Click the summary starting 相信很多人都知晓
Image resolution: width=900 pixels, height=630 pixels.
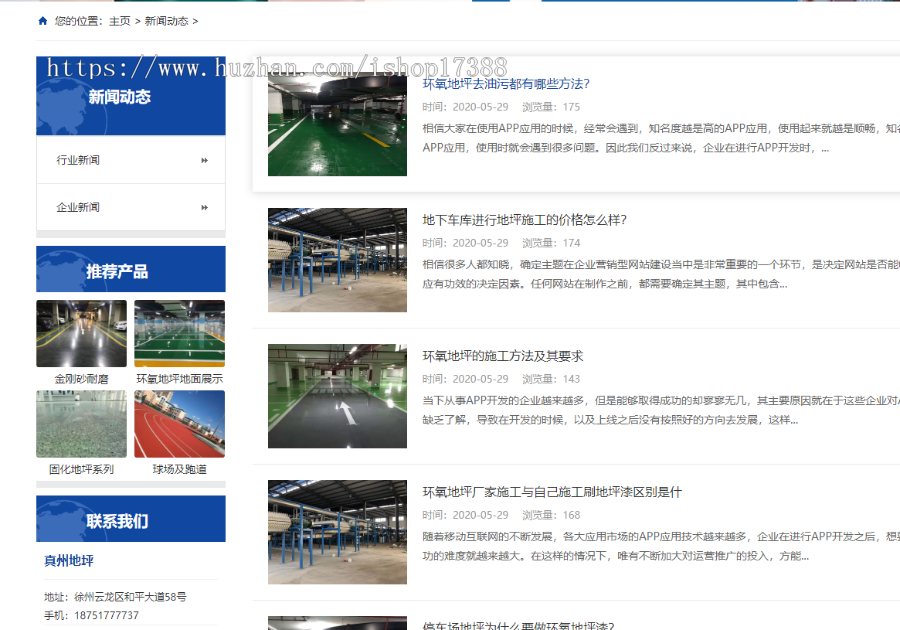(661, 274)
